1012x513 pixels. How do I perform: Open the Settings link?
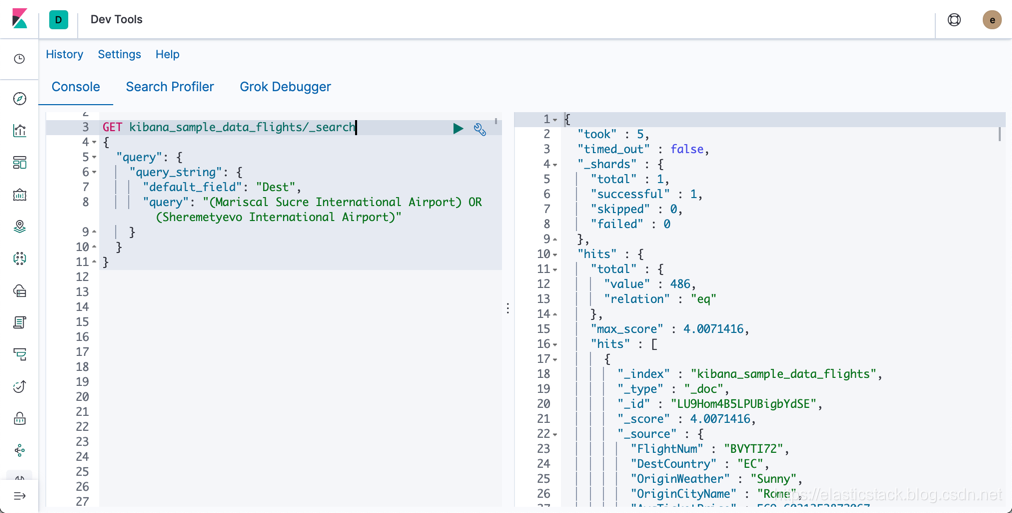point(119,54)
